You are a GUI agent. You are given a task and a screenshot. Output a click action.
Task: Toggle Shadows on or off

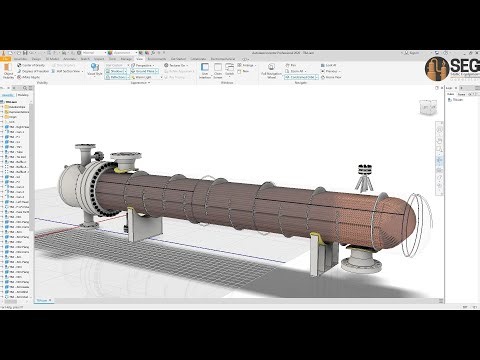pos(114,71)
